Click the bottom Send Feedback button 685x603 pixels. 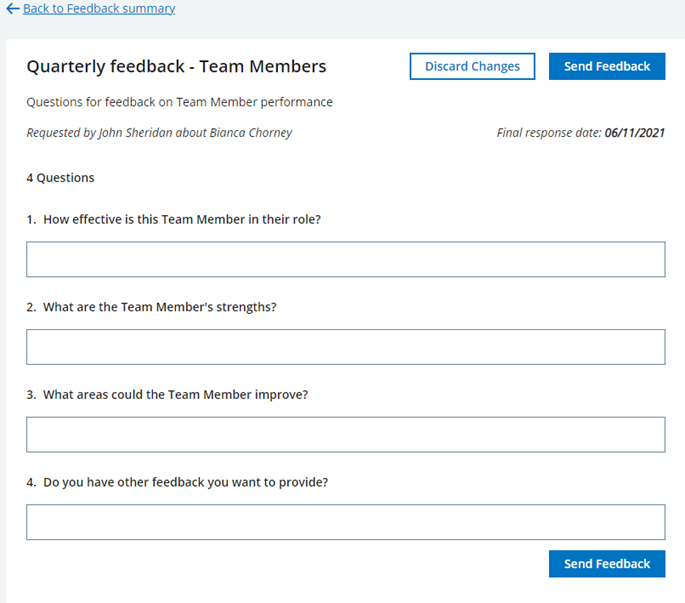(x=606, y=564)
